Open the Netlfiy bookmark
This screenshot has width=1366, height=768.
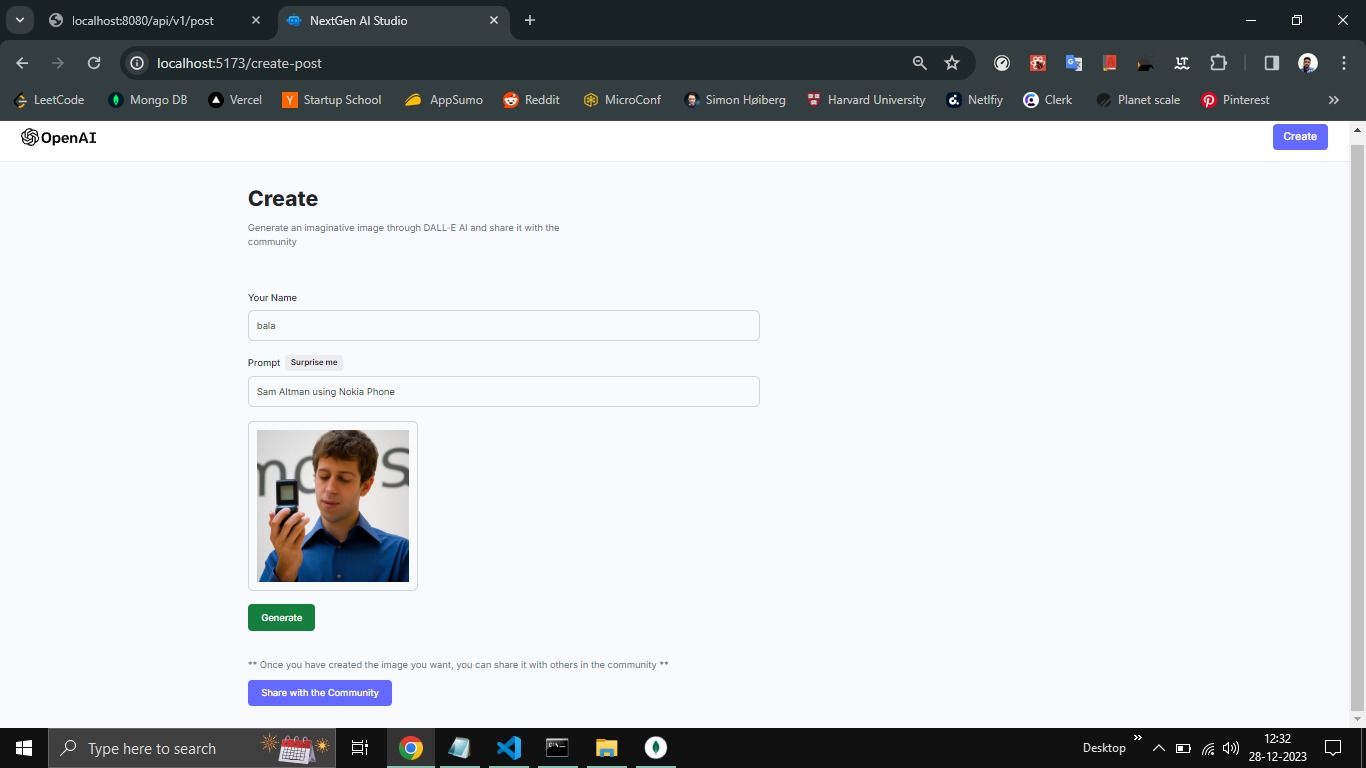pos(975,100)
